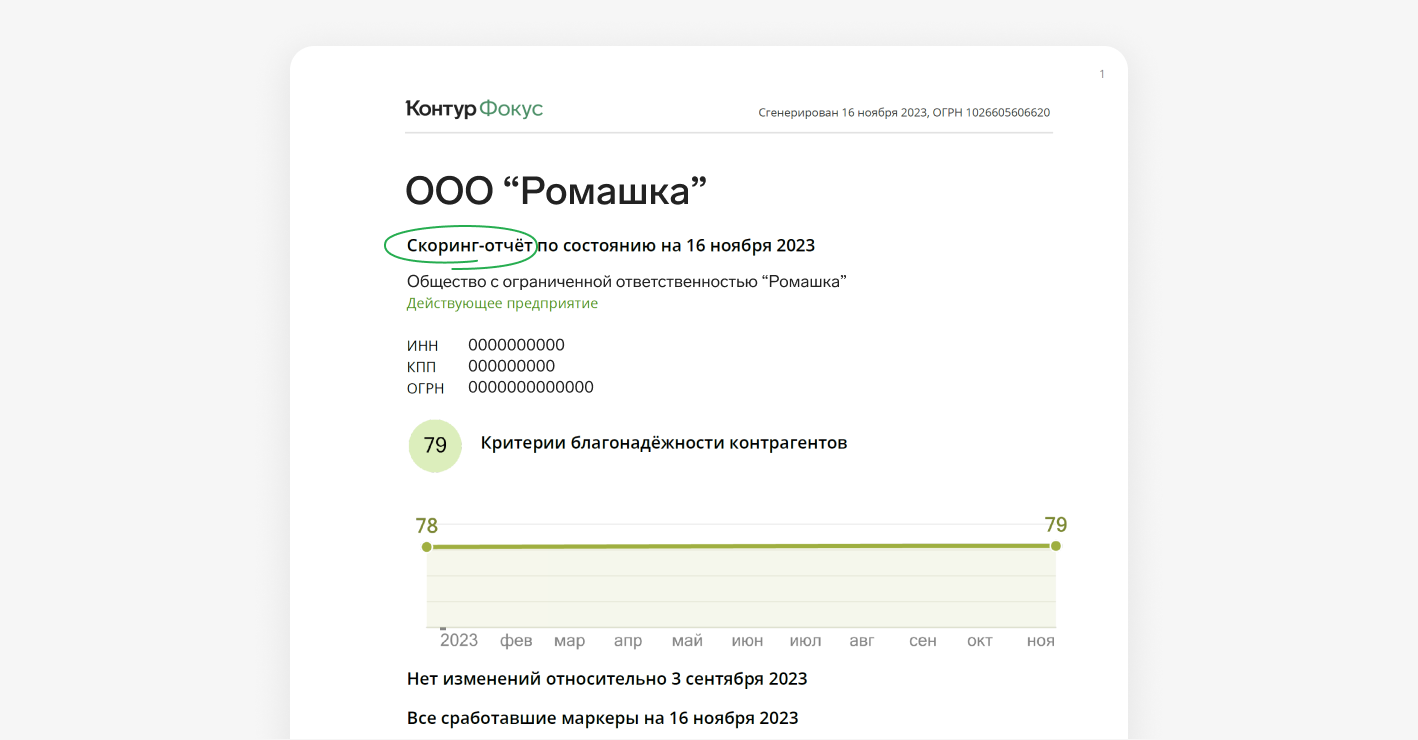This screenshot has width=1418, height=740.
Task: Click the 2023 label on chart axis
Action: coord(459,641)
